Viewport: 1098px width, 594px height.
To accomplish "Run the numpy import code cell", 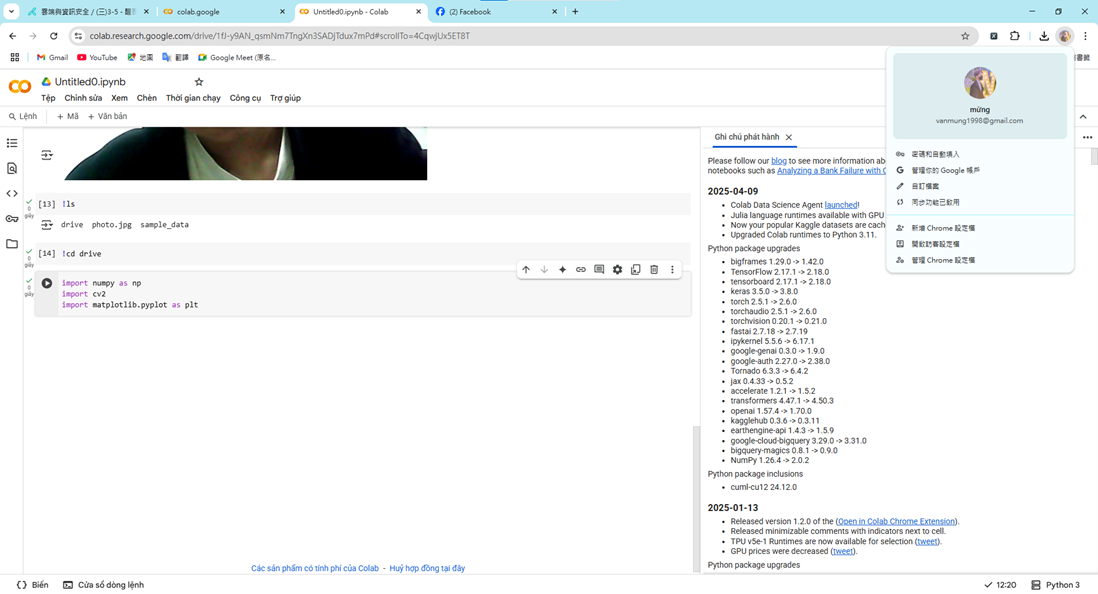I will pos(46,283).
